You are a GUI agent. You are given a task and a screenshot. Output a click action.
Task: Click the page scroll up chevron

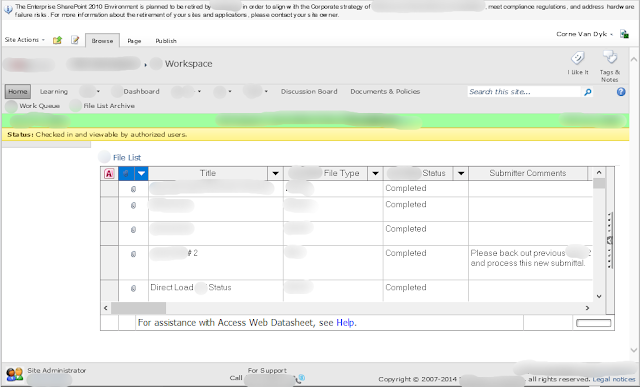click(x=633, y=60)
